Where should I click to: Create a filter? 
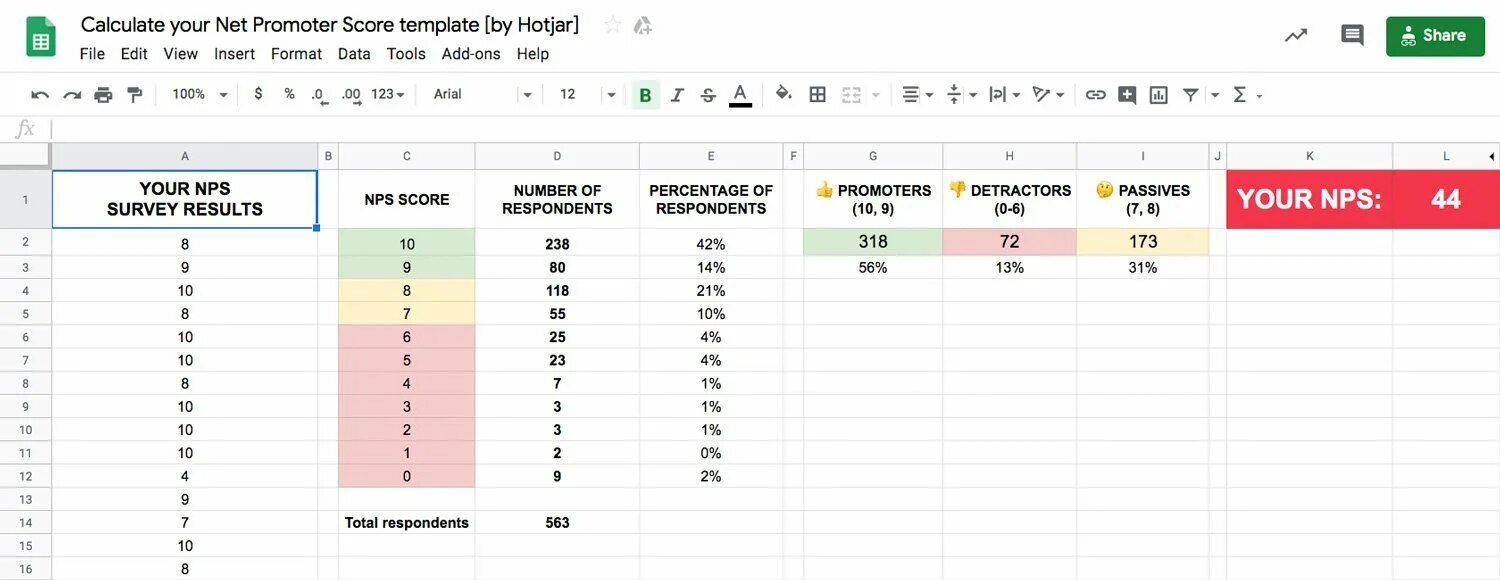[1190, 95]
